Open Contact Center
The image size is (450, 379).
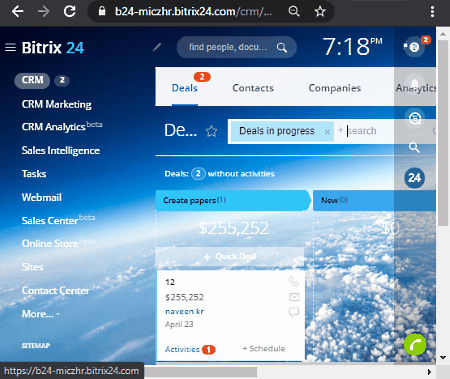point(56,291)
